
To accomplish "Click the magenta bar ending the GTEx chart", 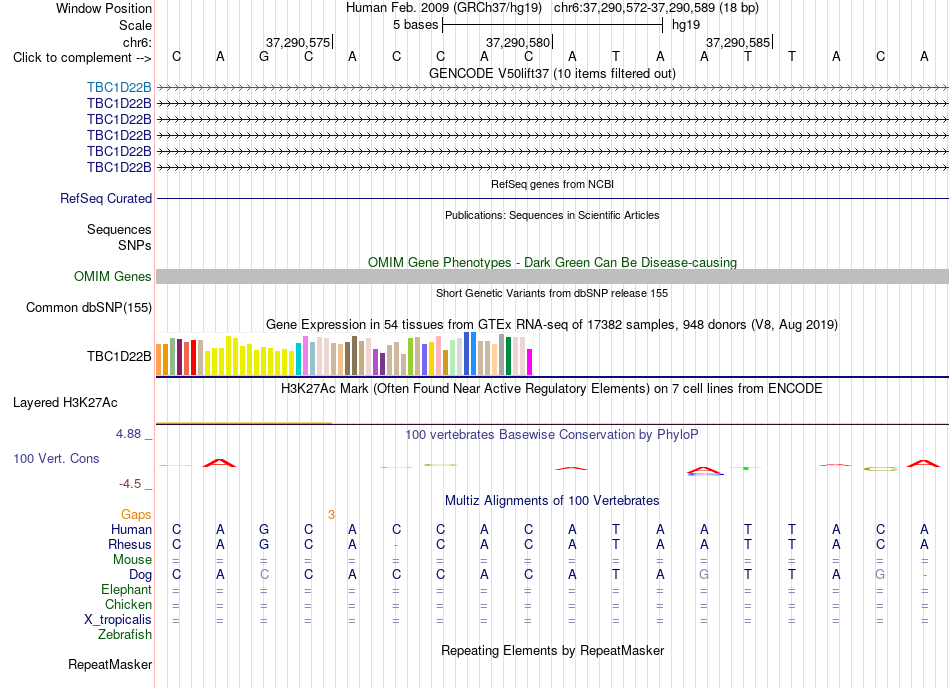I will click(x=529, y=362).
